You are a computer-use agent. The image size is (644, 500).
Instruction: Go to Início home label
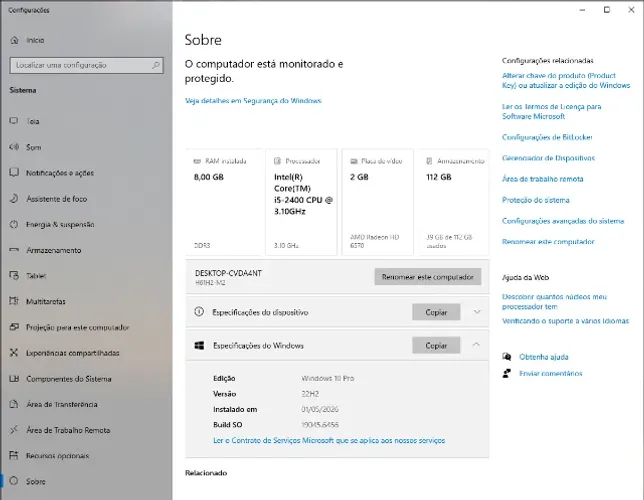pyautogui.click(x=35, y=40)
